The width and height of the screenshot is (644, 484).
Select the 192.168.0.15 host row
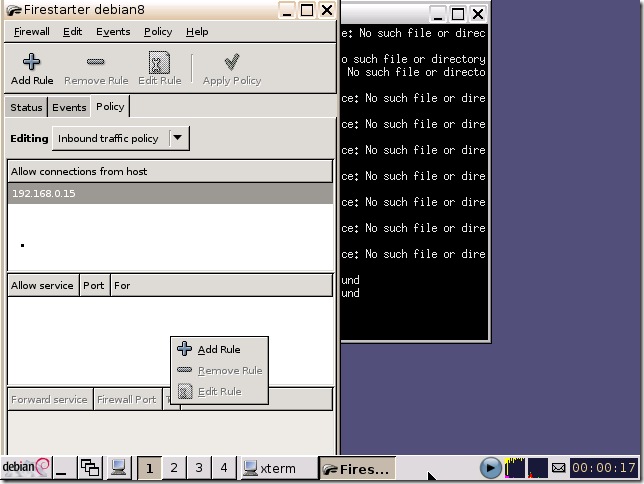(170, 194)
